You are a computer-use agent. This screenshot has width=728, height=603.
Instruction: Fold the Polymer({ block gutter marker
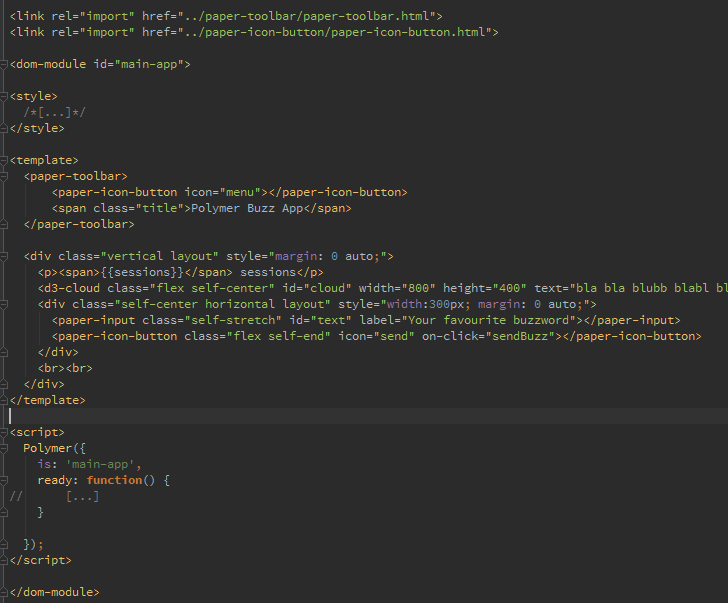(x=4, y=448)
